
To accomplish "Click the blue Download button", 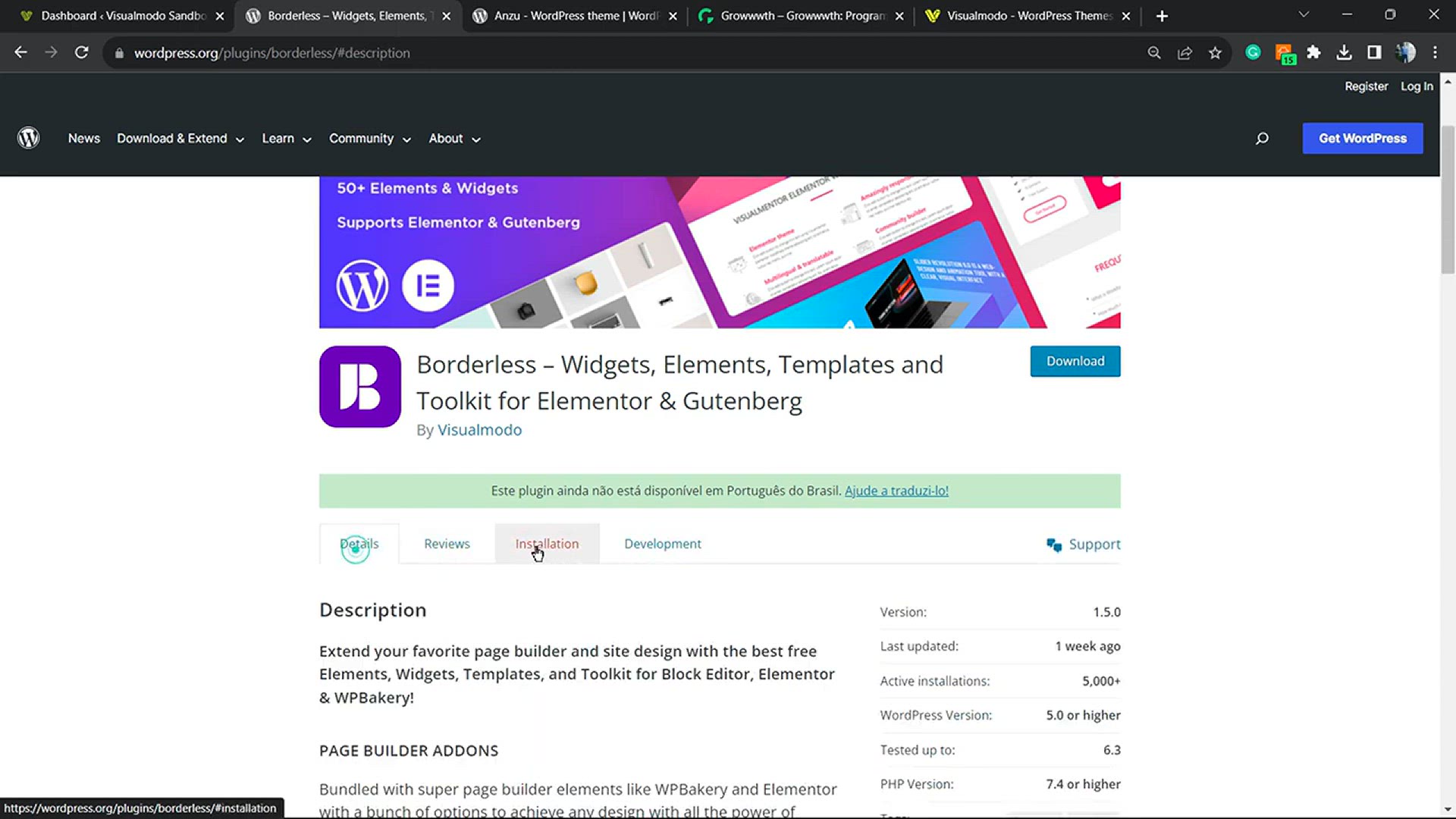I will click(1075, 361).
